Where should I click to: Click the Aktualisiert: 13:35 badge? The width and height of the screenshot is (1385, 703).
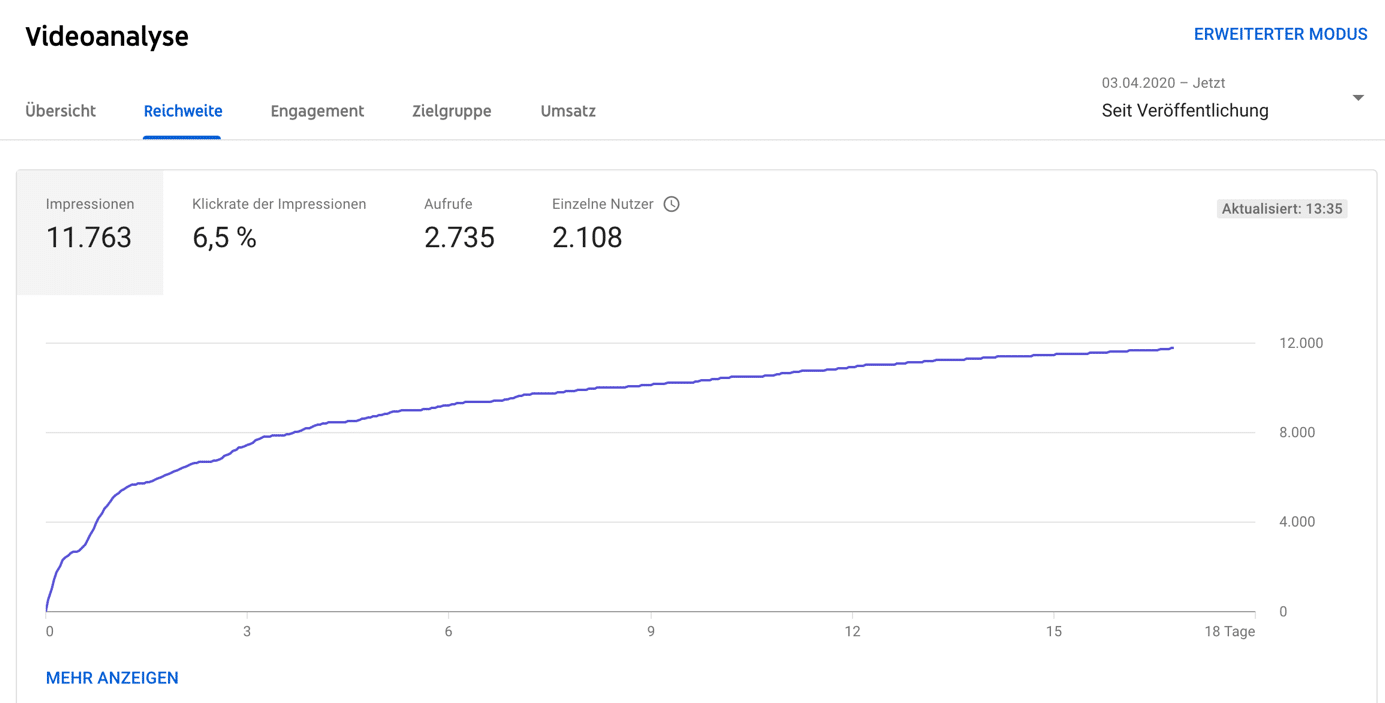coord(1282,209)
